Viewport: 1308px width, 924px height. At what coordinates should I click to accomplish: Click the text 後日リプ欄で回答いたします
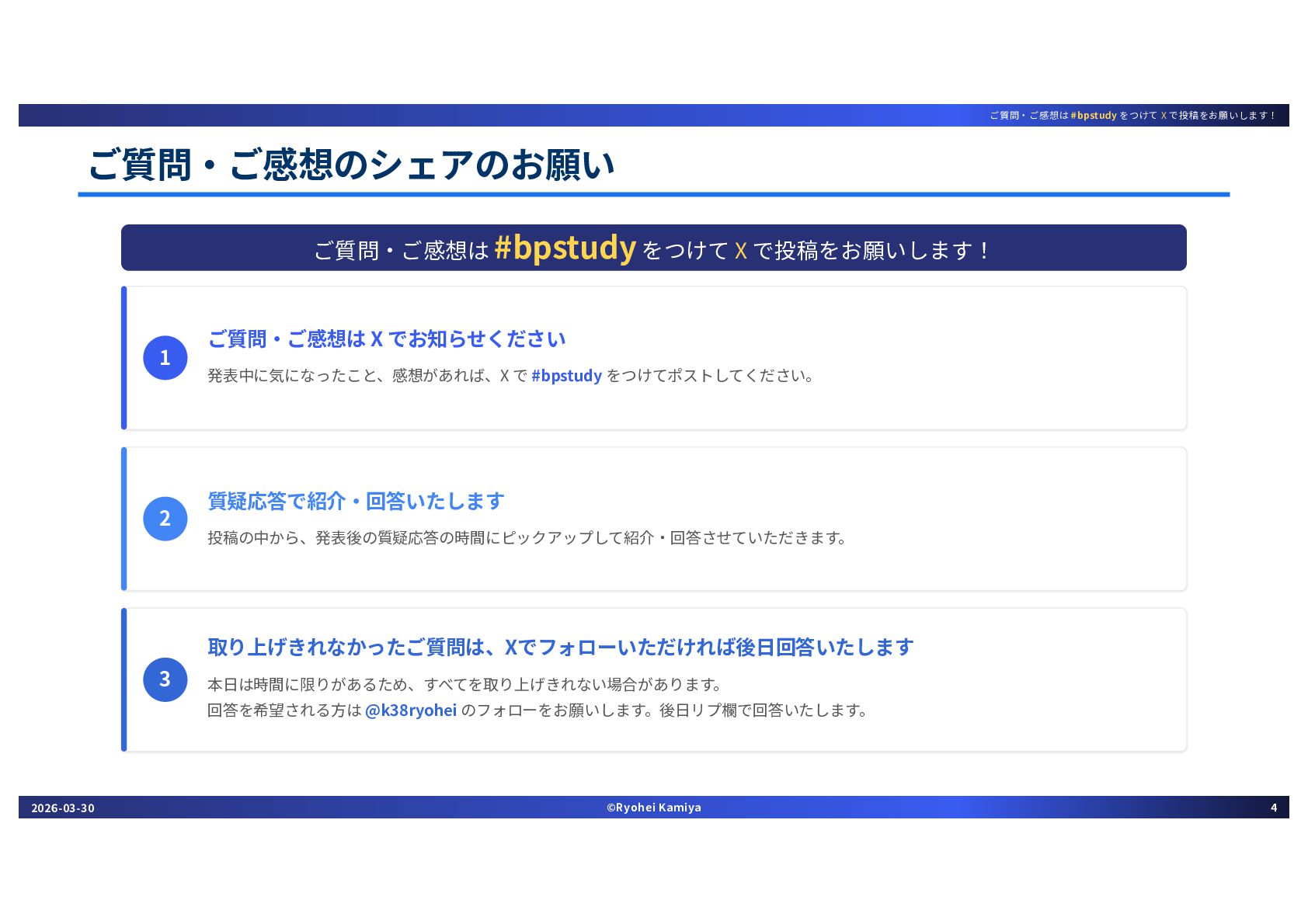pos(764,710)
